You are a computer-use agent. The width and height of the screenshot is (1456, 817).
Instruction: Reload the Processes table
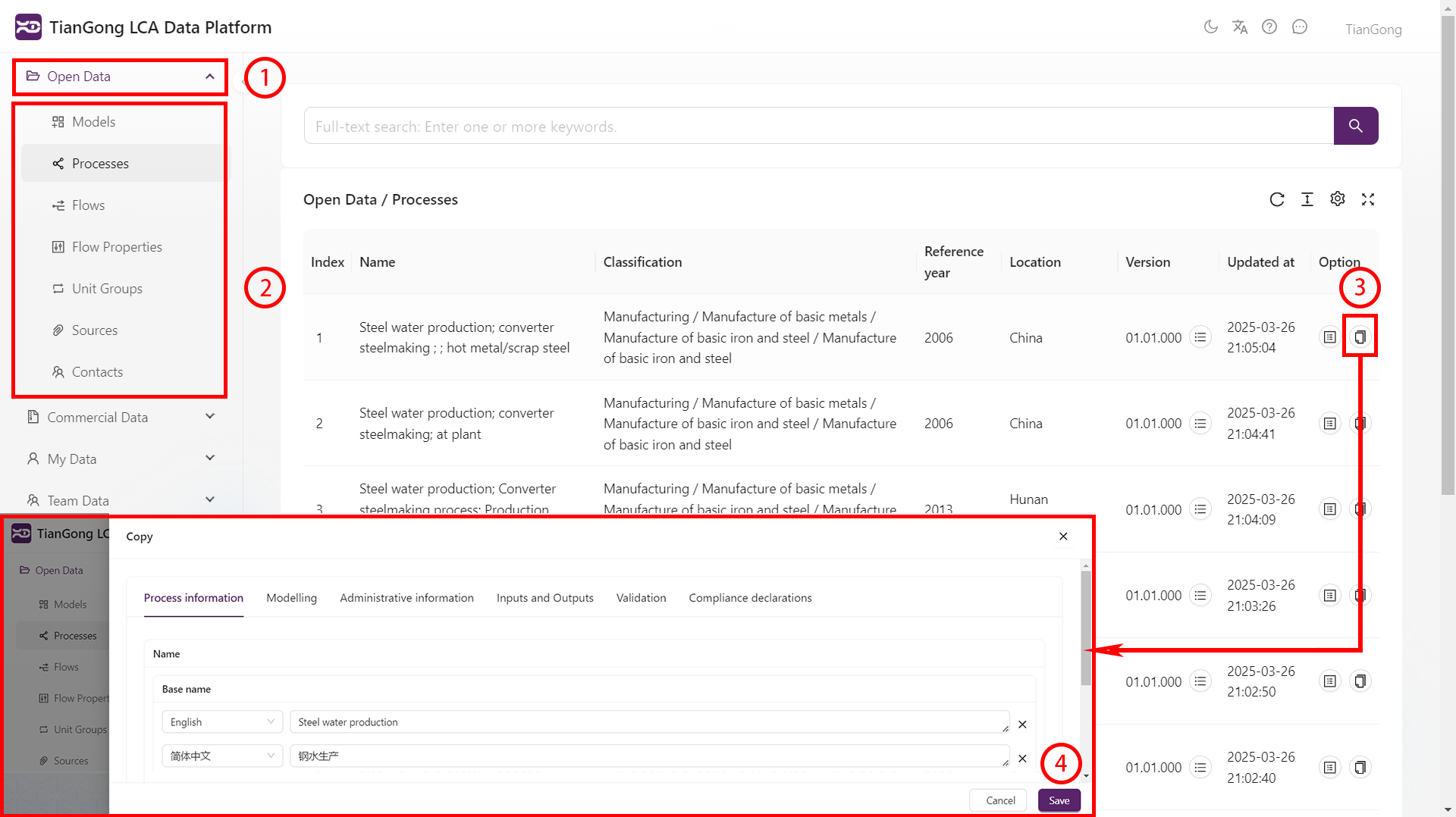1277,199
